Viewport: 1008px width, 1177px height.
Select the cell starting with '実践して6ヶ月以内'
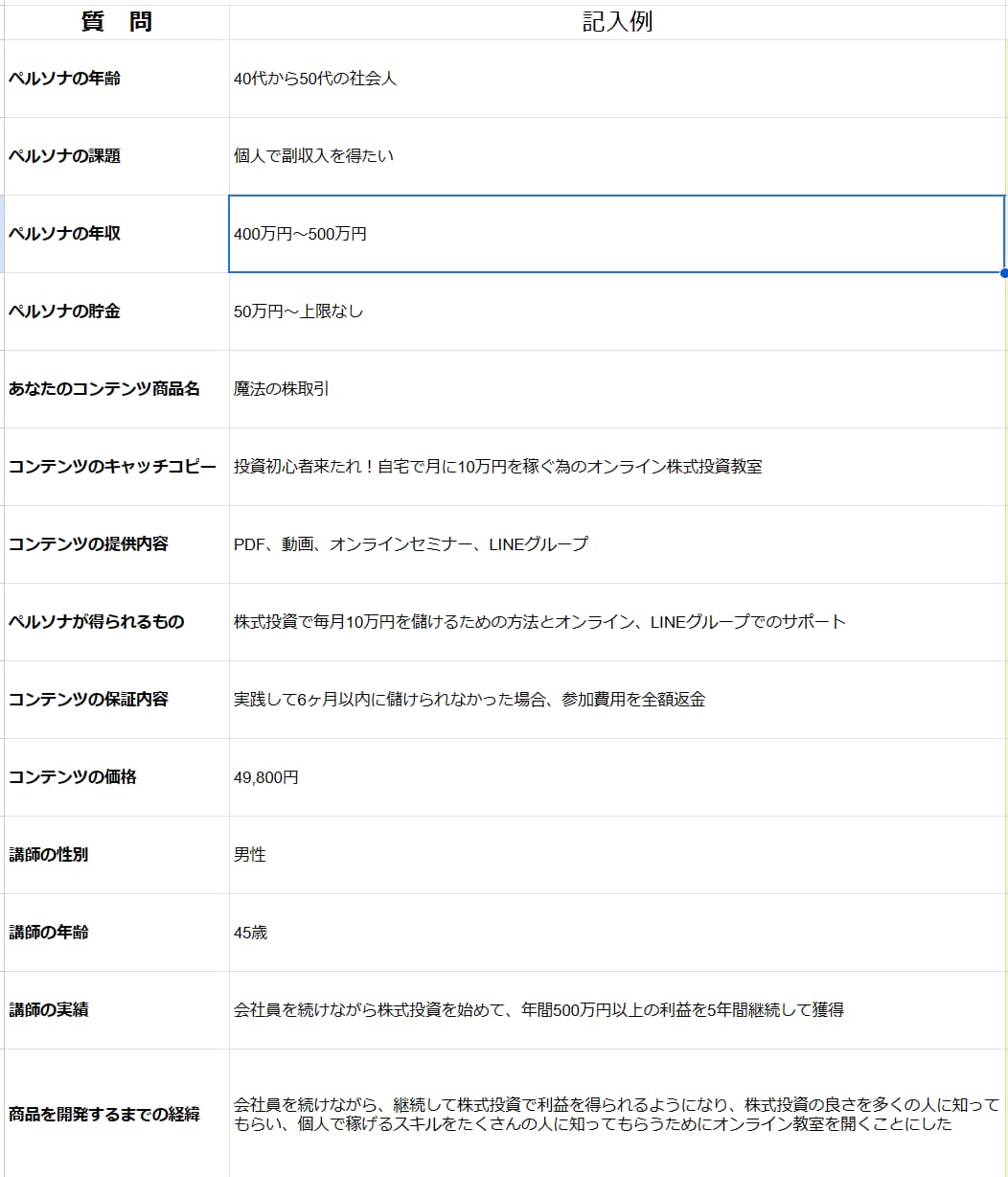pyautogui.click(x=618, y=700)
